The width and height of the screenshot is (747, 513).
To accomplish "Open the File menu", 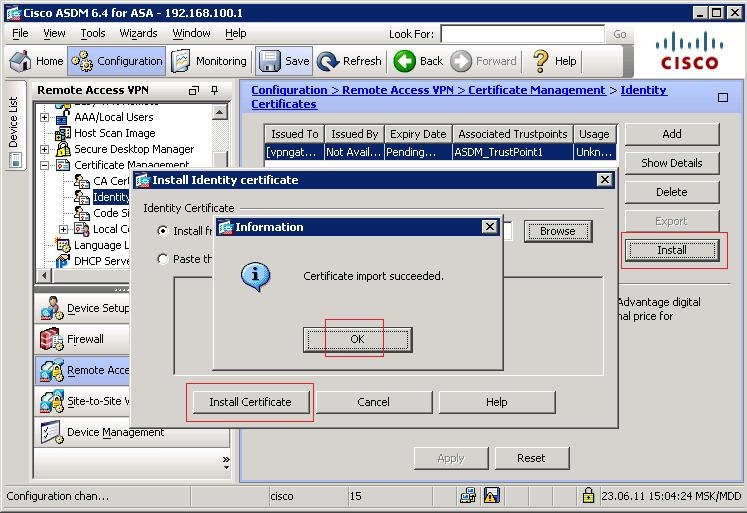I will tap(20, 33).
